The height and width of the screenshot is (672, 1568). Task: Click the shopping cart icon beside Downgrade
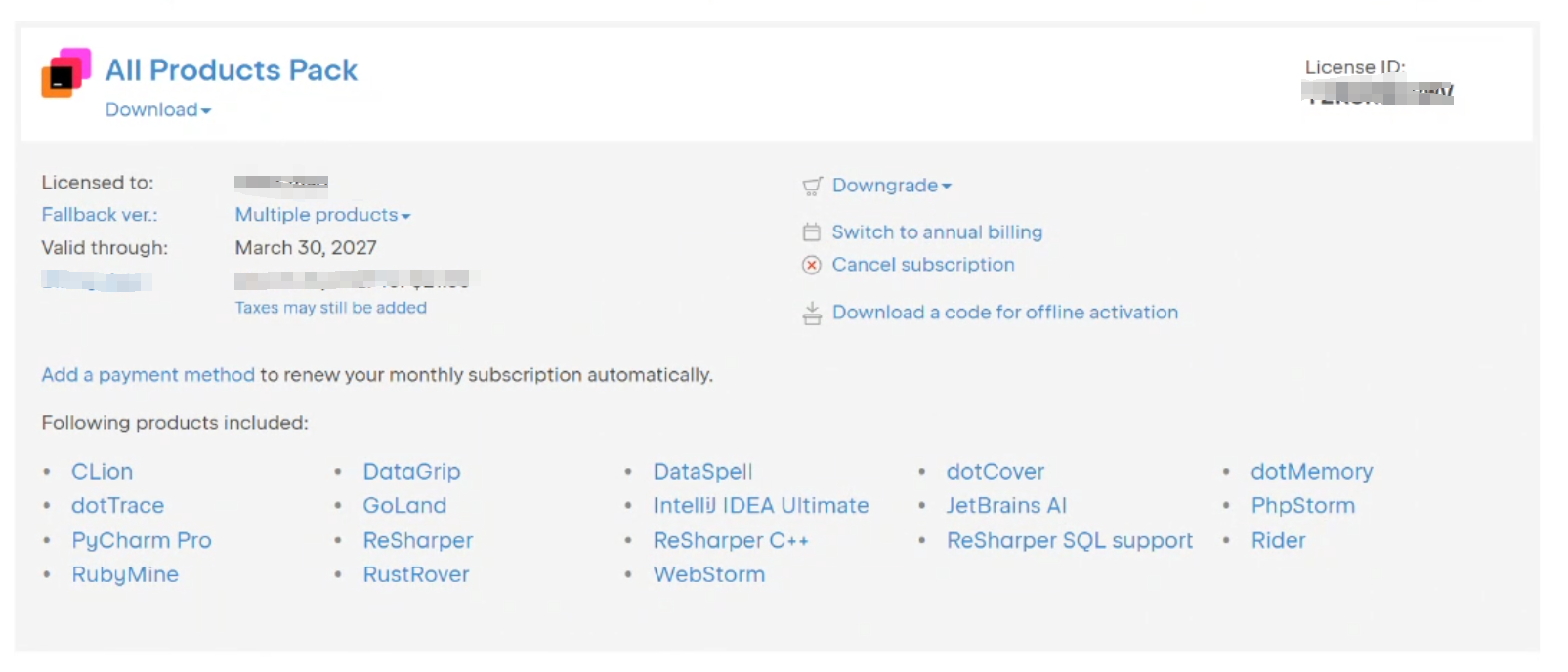(x=812, y=186)
